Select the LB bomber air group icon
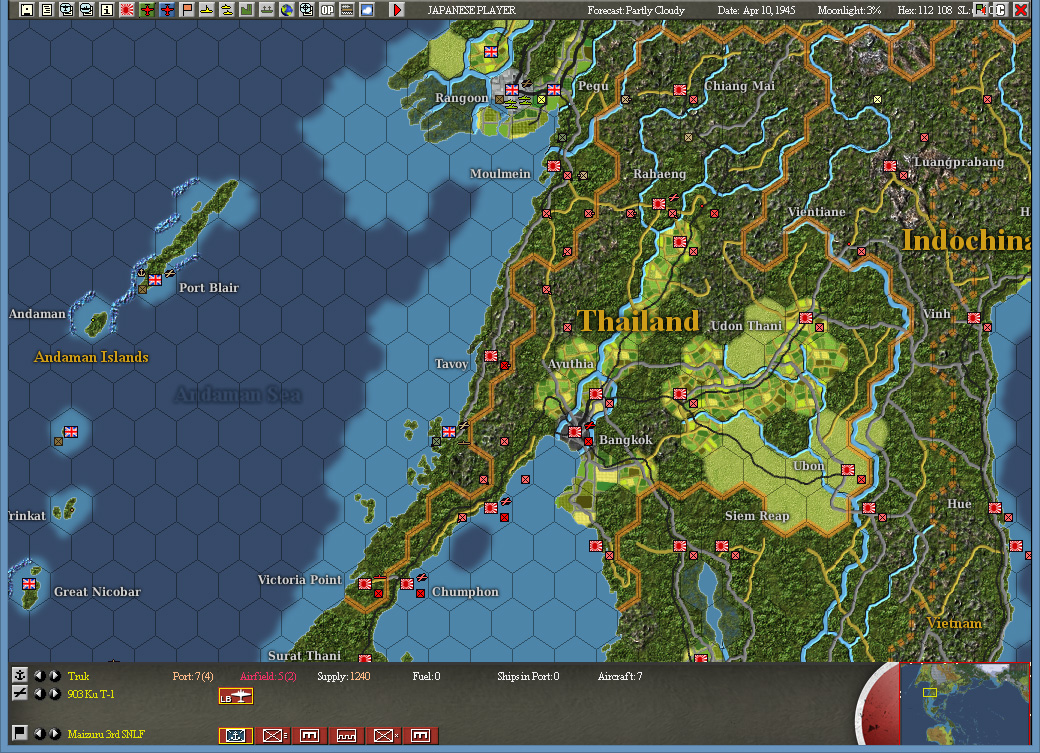 (236, 696)
